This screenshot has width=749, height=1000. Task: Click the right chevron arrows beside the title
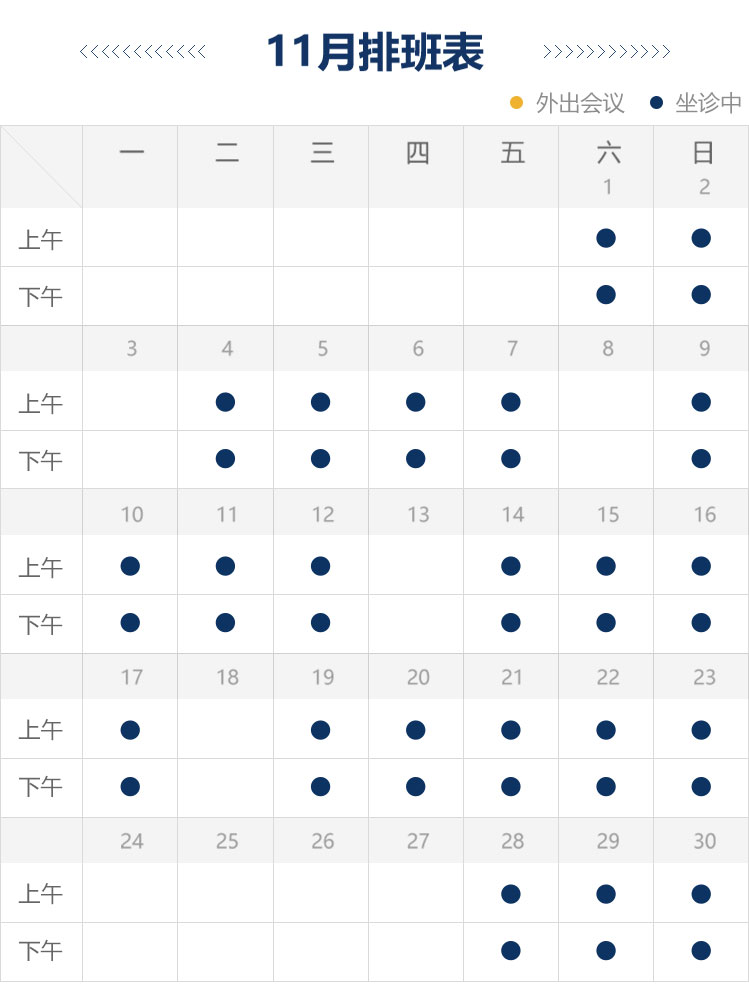tap(606, 52)
